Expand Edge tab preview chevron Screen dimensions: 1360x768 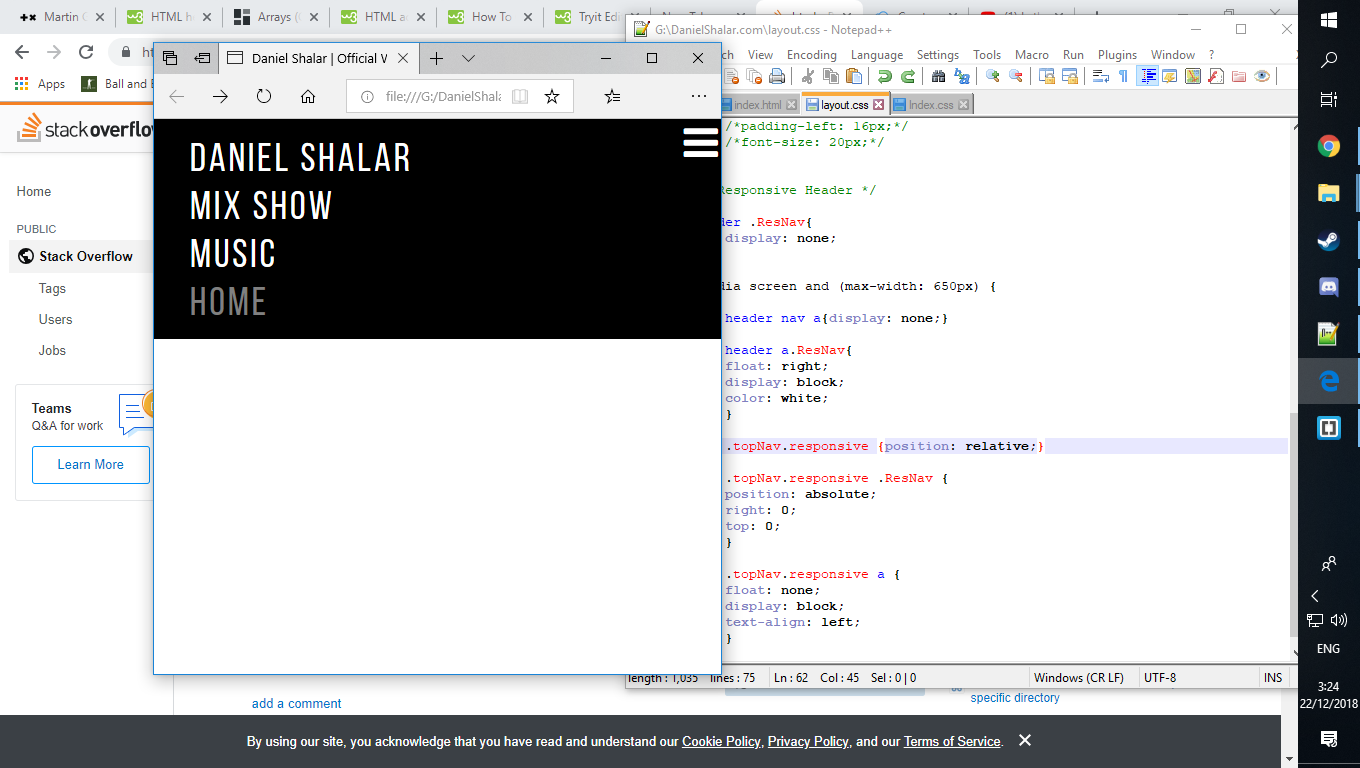[468, 58]
